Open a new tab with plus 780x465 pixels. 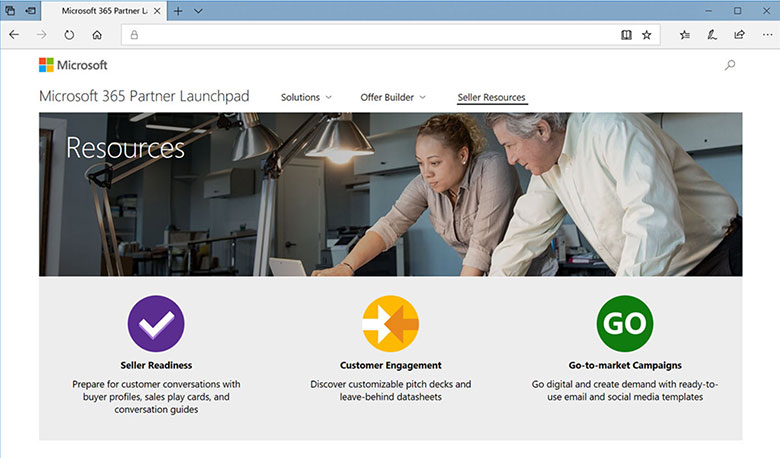click(x=178, y=11)
